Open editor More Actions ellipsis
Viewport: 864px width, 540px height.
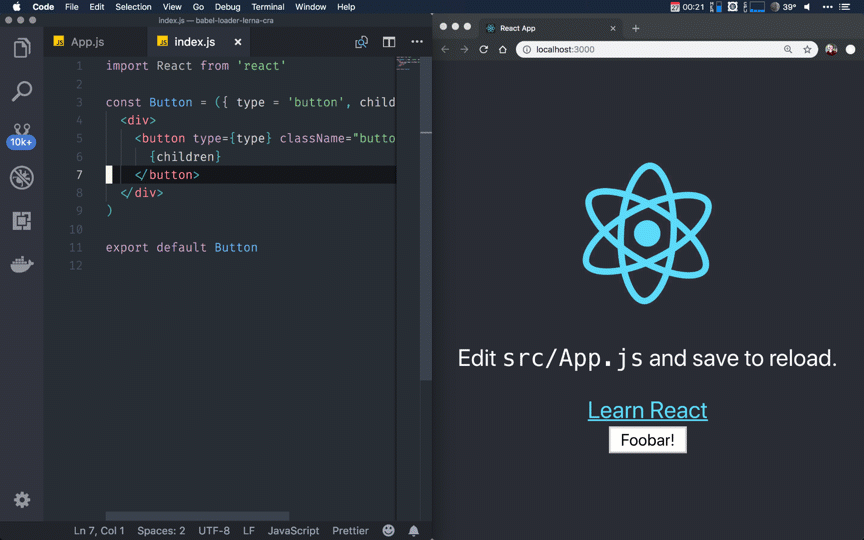[417, 41]
